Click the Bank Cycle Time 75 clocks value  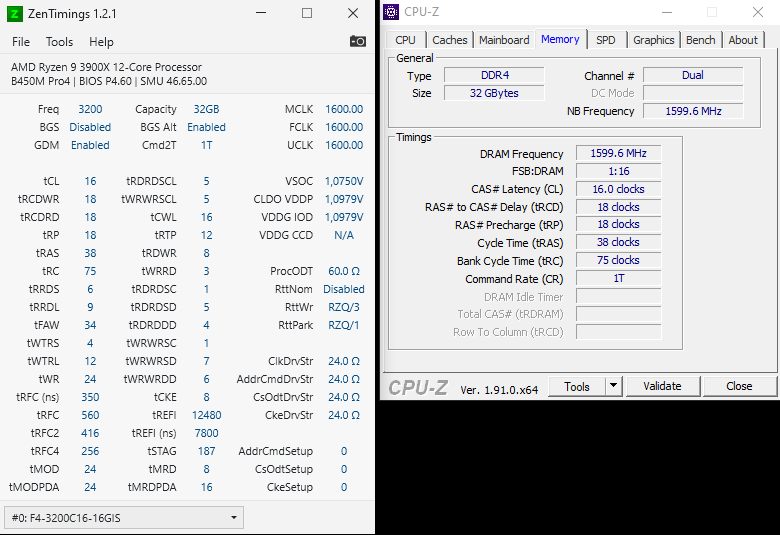618,260
